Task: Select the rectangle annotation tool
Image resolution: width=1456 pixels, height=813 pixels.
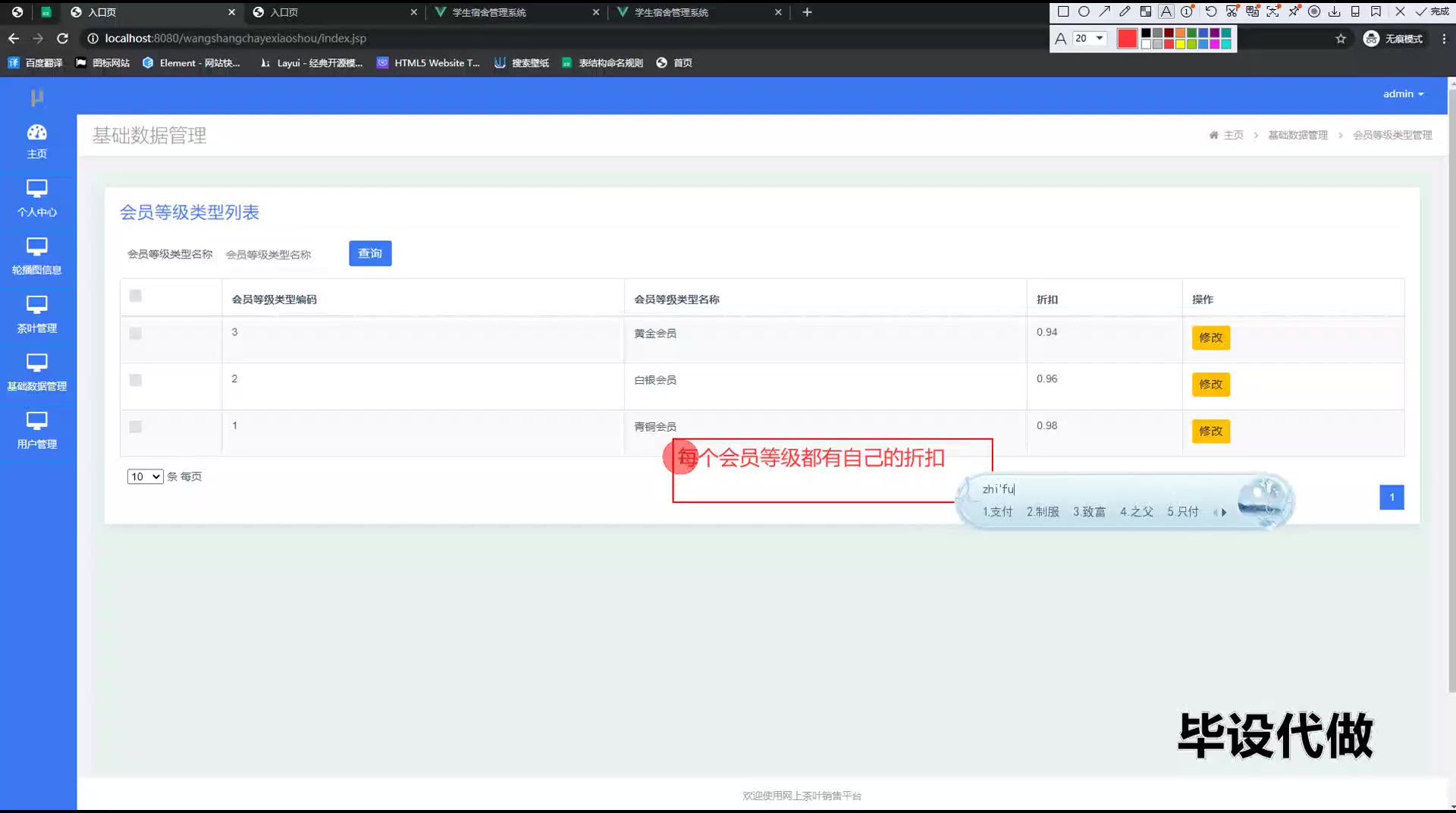Action: point(1063,11)
